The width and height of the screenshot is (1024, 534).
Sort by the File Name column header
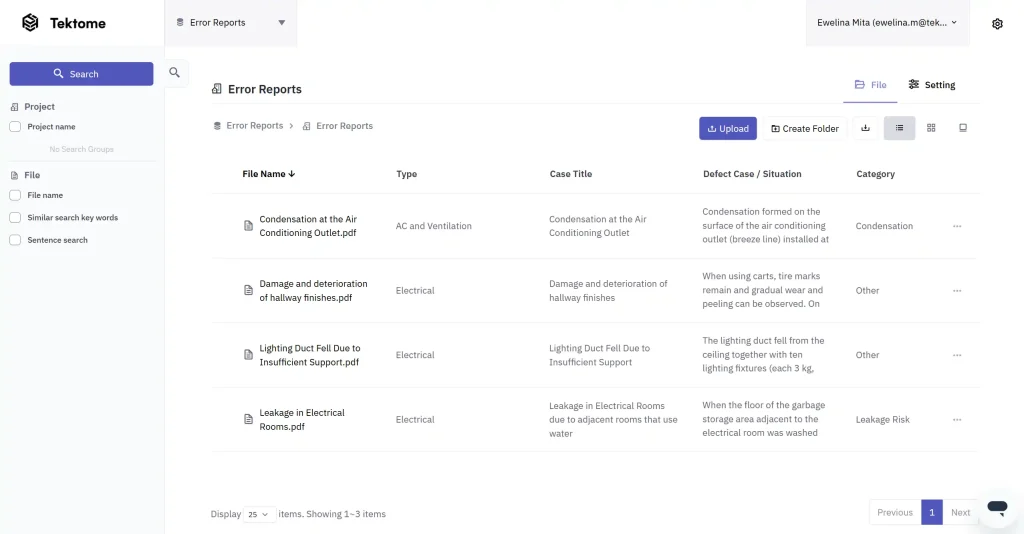268,174
